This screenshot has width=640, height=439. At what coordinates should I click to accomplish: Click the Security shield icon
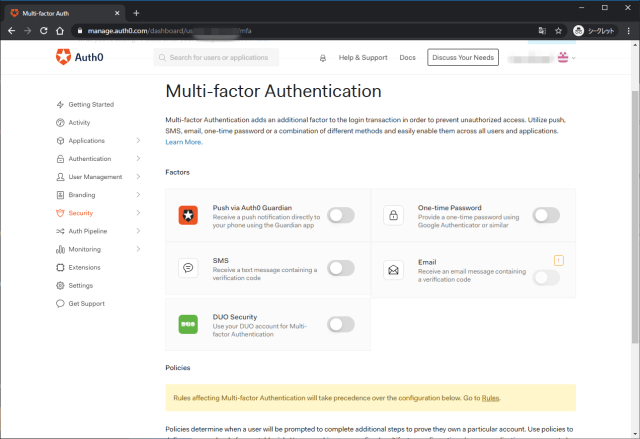(x=60, y=213)
